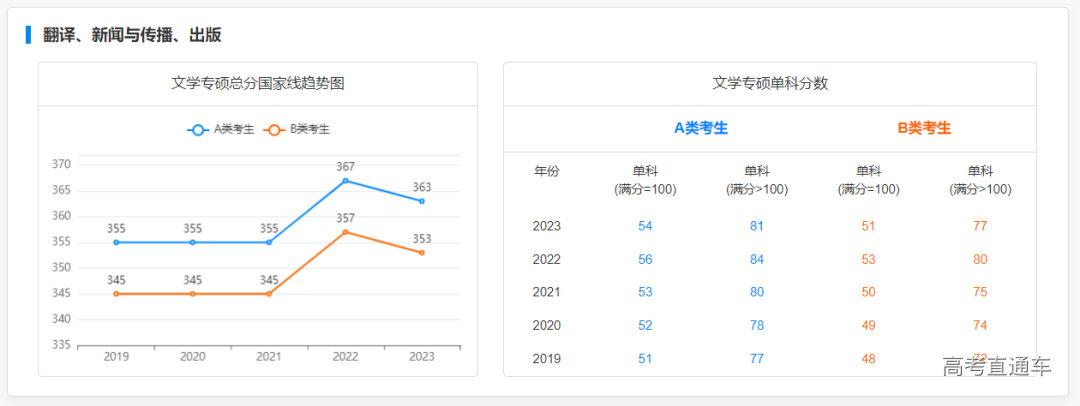Click the 文学专硕总分国家线趋势图 chart title
Image resolution: width=1080 pixels, height=406 pixels.
[258, 84]
